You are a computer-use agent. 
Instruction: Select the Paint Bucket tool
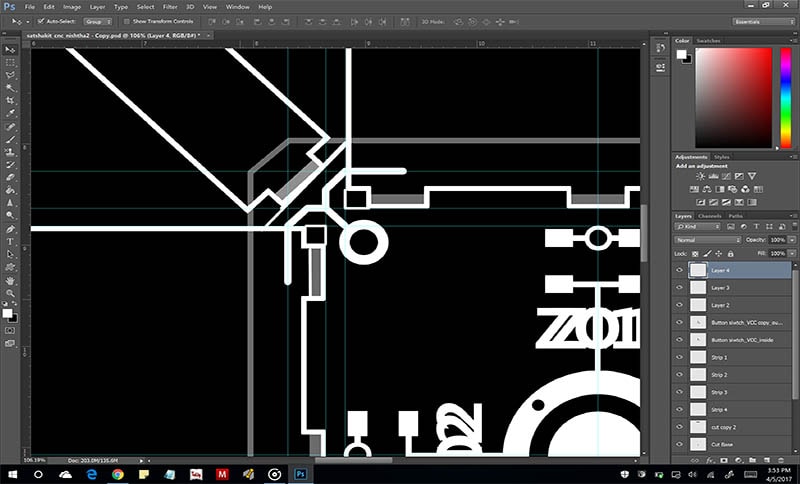pos(10,190)
